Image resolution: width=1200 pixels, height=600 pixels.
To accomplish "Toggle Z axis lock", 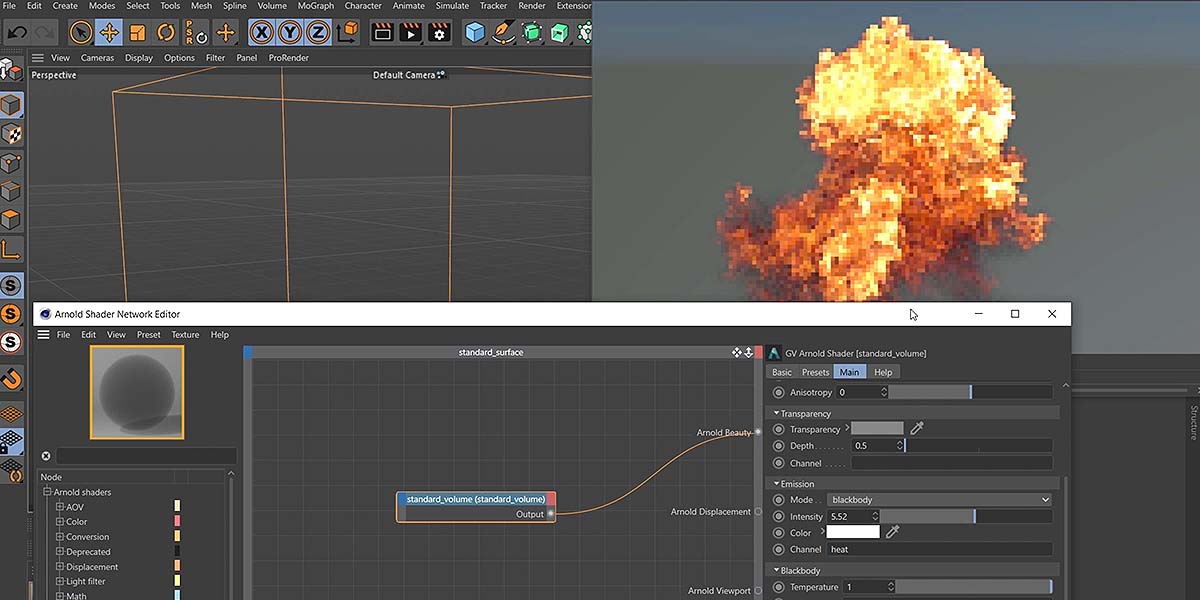I will (318, 33).
